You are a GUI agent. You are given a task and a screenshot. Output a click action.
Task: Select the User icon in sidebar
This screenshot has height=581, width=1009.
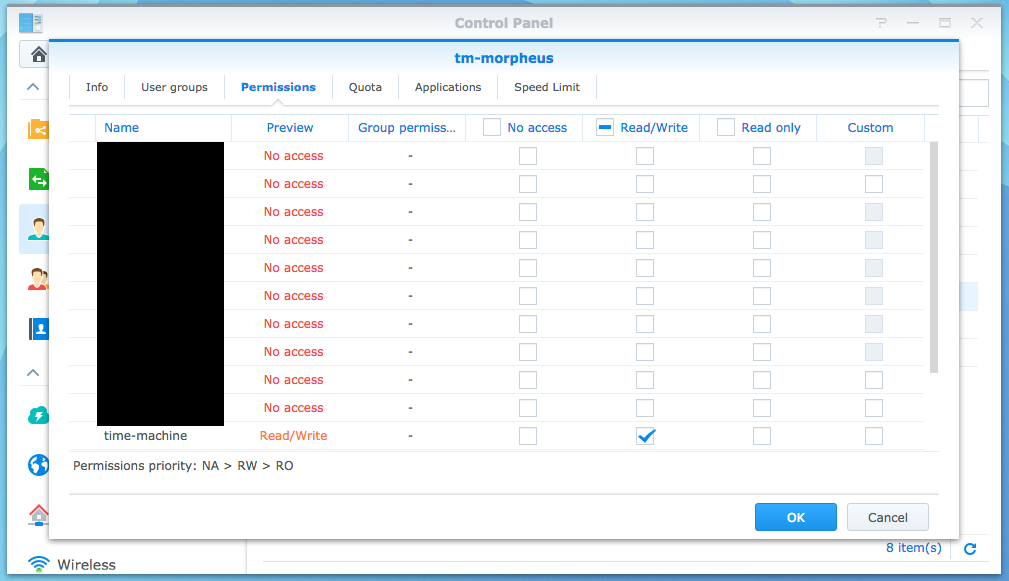coord(38,229)
